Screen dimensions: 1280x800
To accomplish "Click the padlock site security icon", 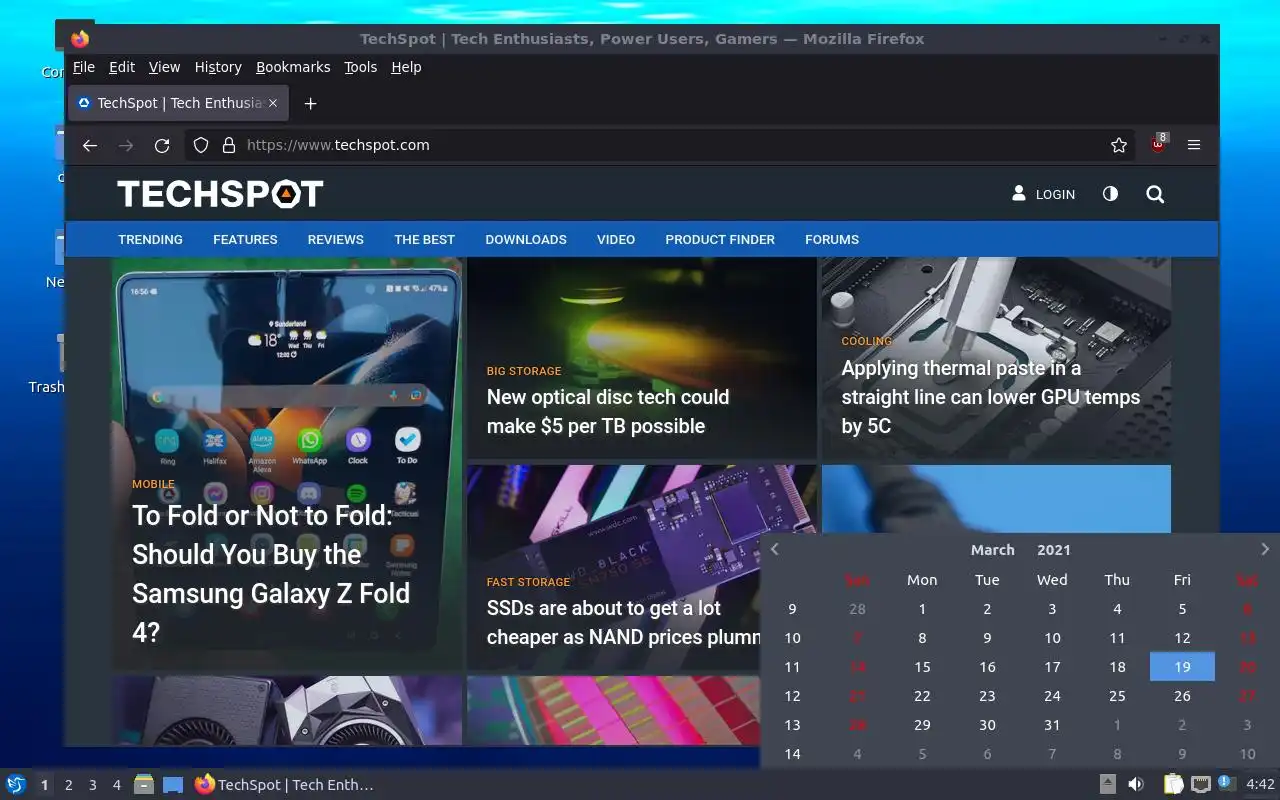I will click(228, 145).
